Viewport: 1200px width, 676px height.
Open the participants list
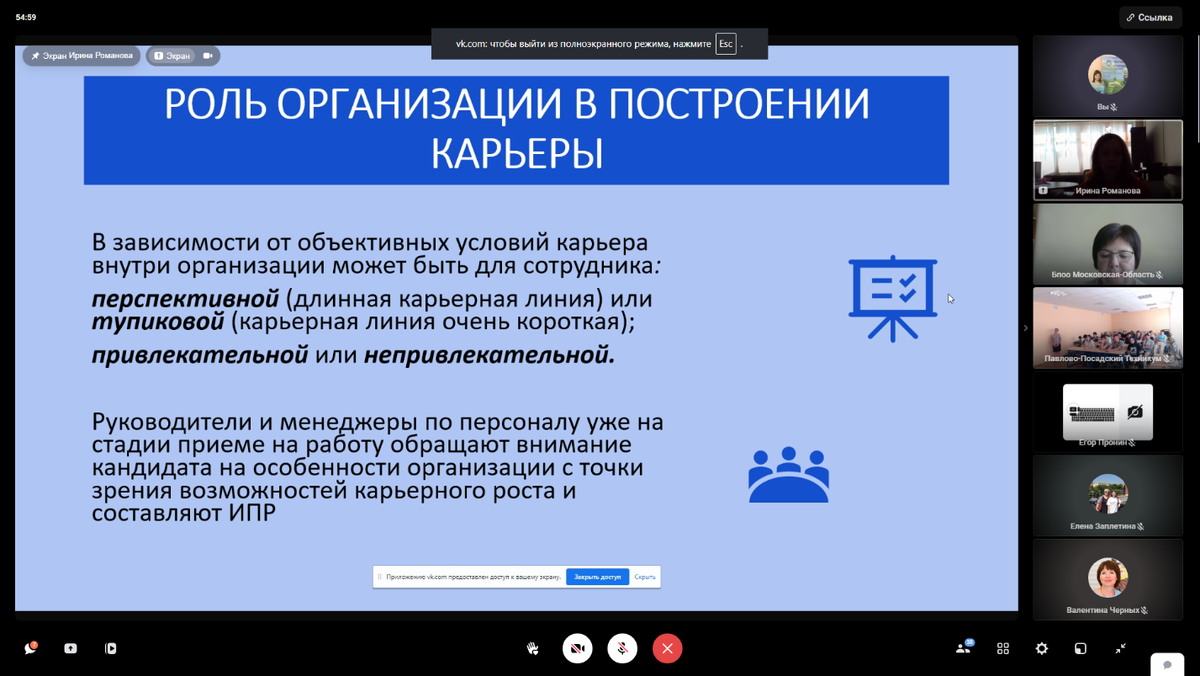click(x=964, y=647)
